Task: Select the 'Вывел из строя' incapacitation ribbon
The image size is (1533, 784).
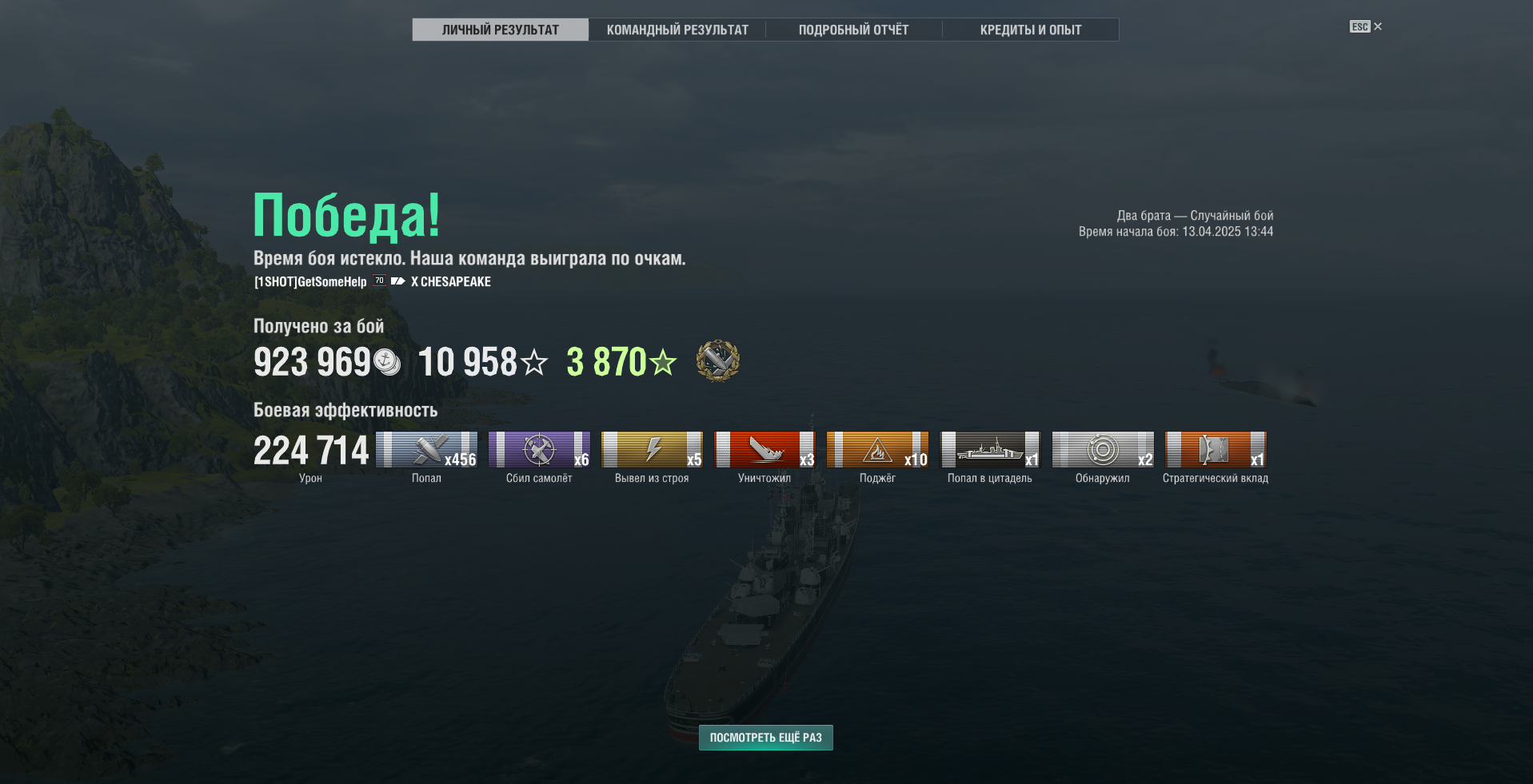Action: 652,449
